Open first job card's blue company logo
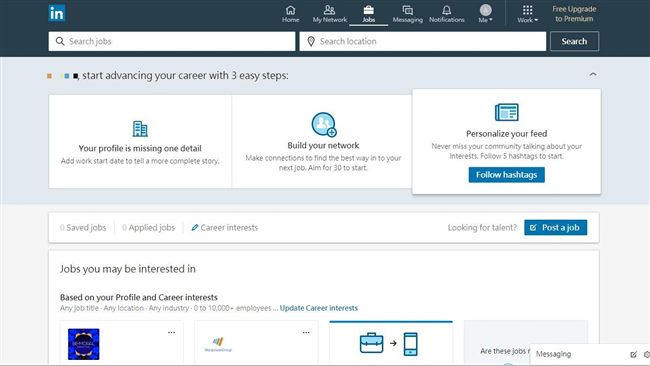Image resolution: width=650 pixels, height=366 pixels. pos(84,344)
